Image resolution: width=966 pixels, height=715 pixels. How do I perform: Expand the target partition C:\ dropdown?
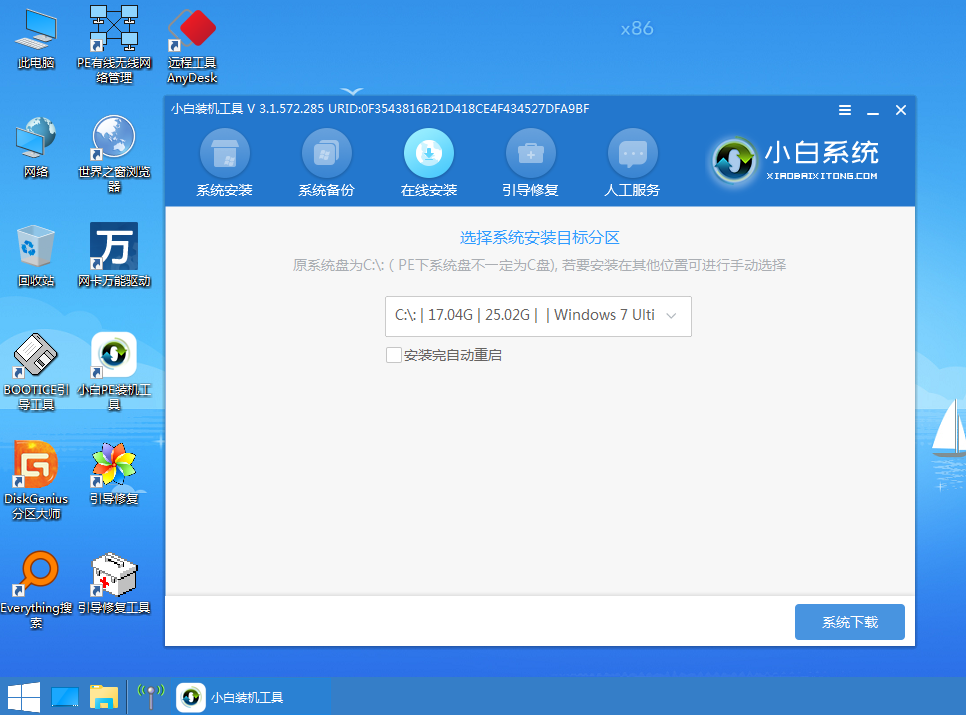[538, 316]
